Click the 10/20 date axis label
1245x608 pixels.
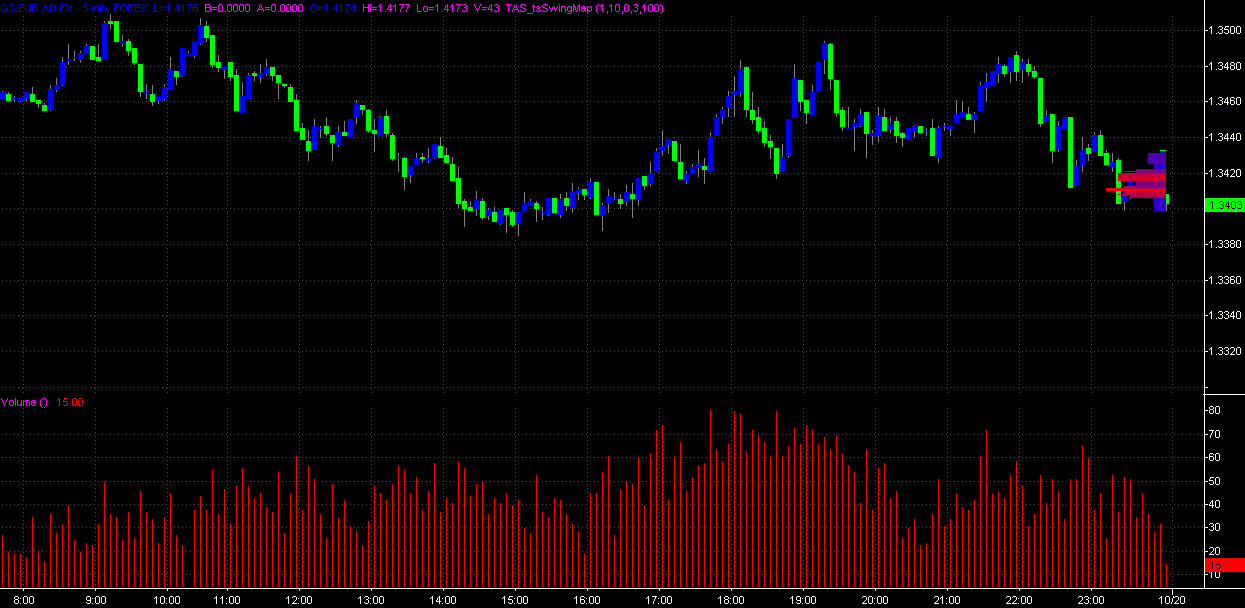point(1172,600)
